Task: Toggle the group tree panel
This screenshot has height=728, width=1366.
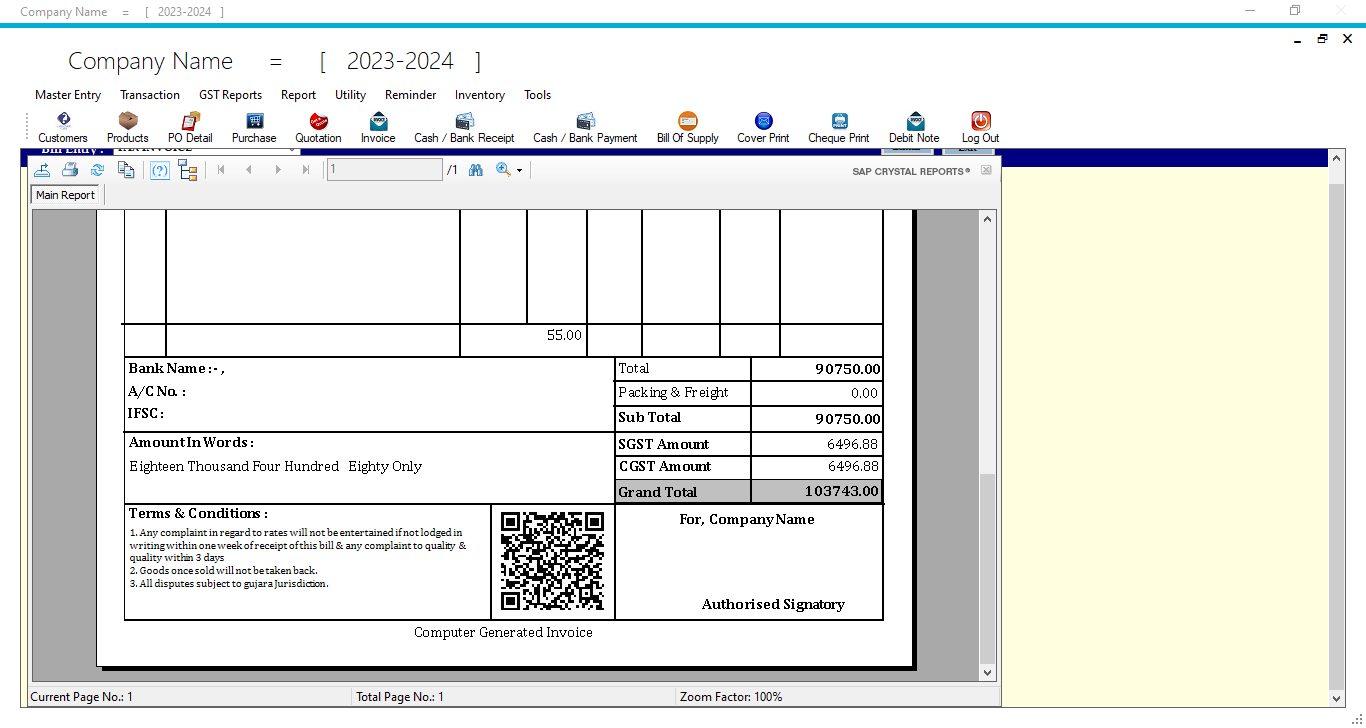Action: coord(188,169)
